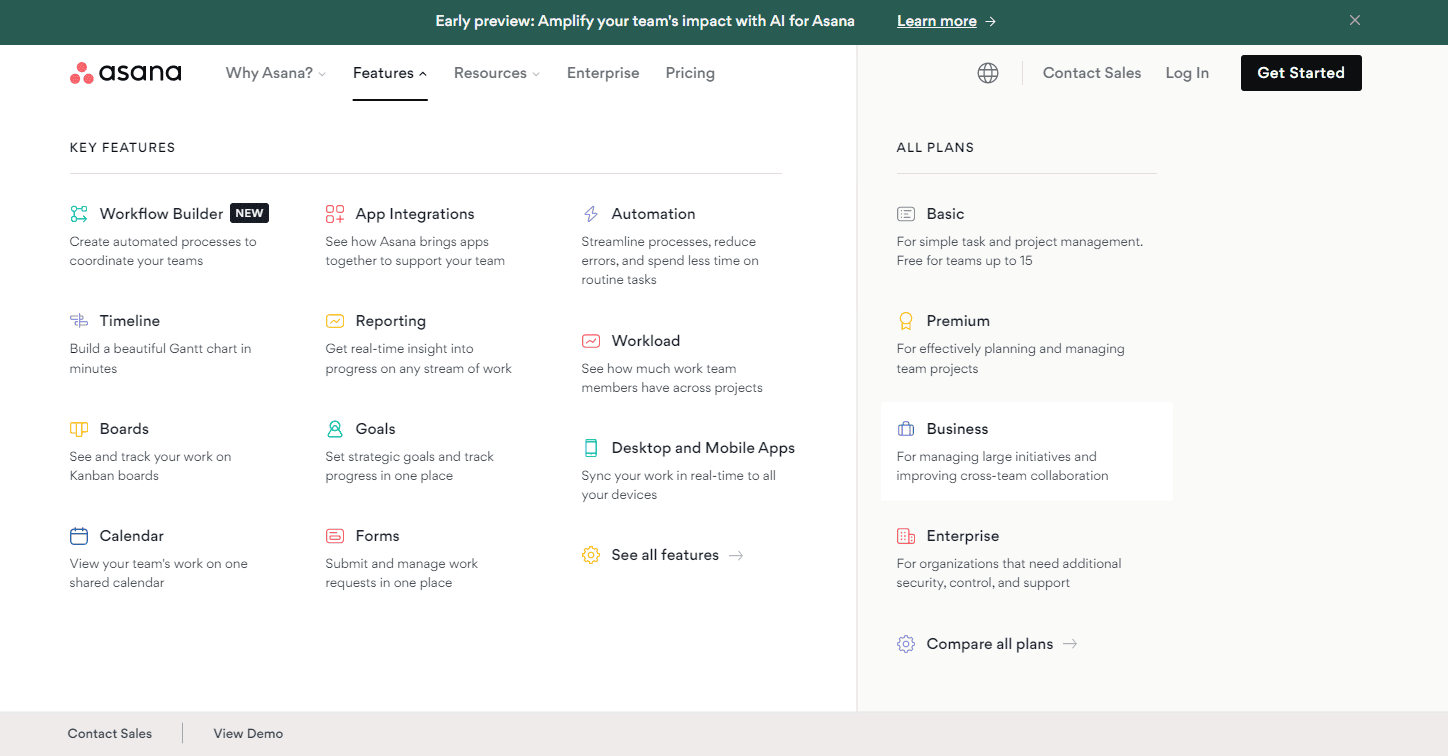Open See all features link

pyautogui.click(x=665, y=555)
